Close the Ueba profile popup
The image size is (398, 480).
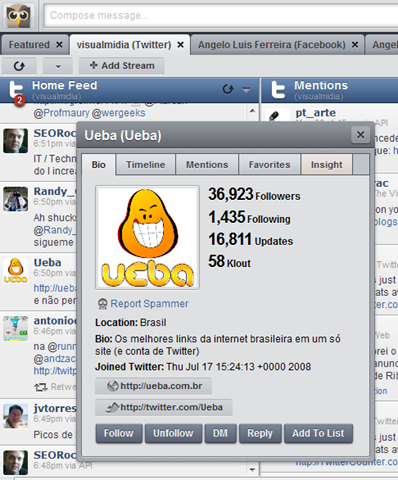pos(360,135)
